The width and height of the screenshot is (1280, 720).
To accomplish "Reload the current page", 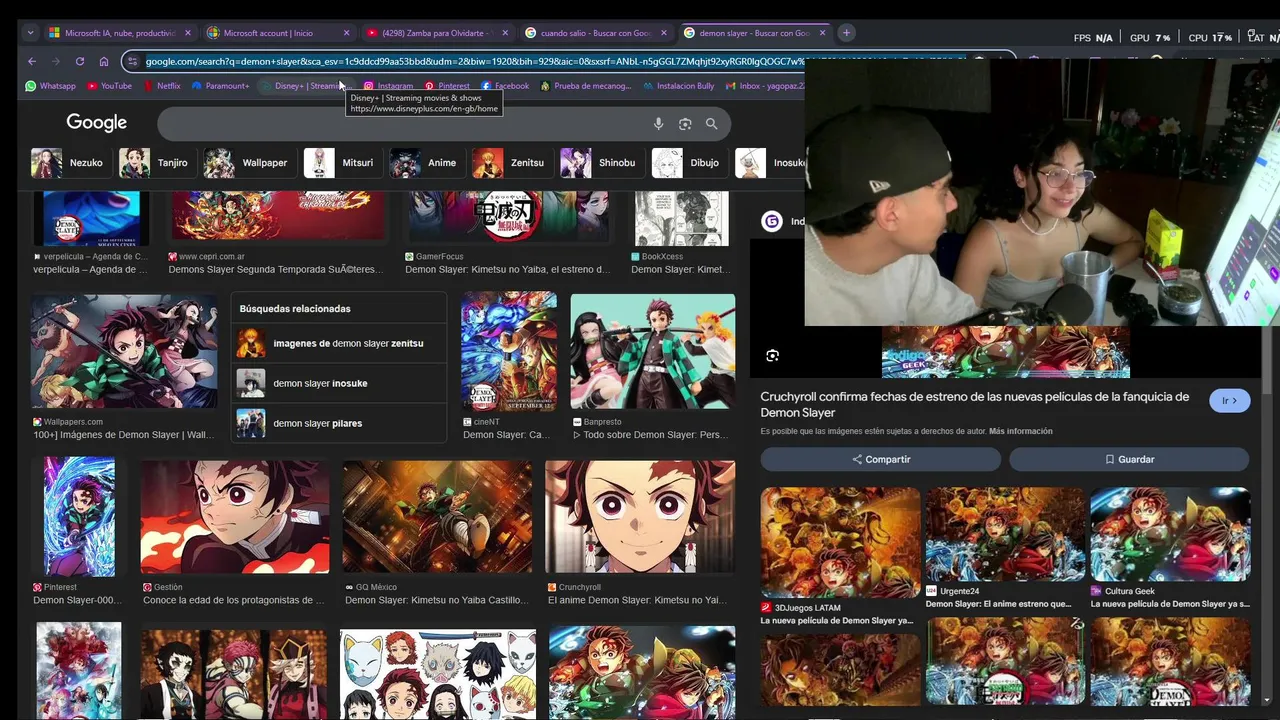I will click(x=80, y=61).
